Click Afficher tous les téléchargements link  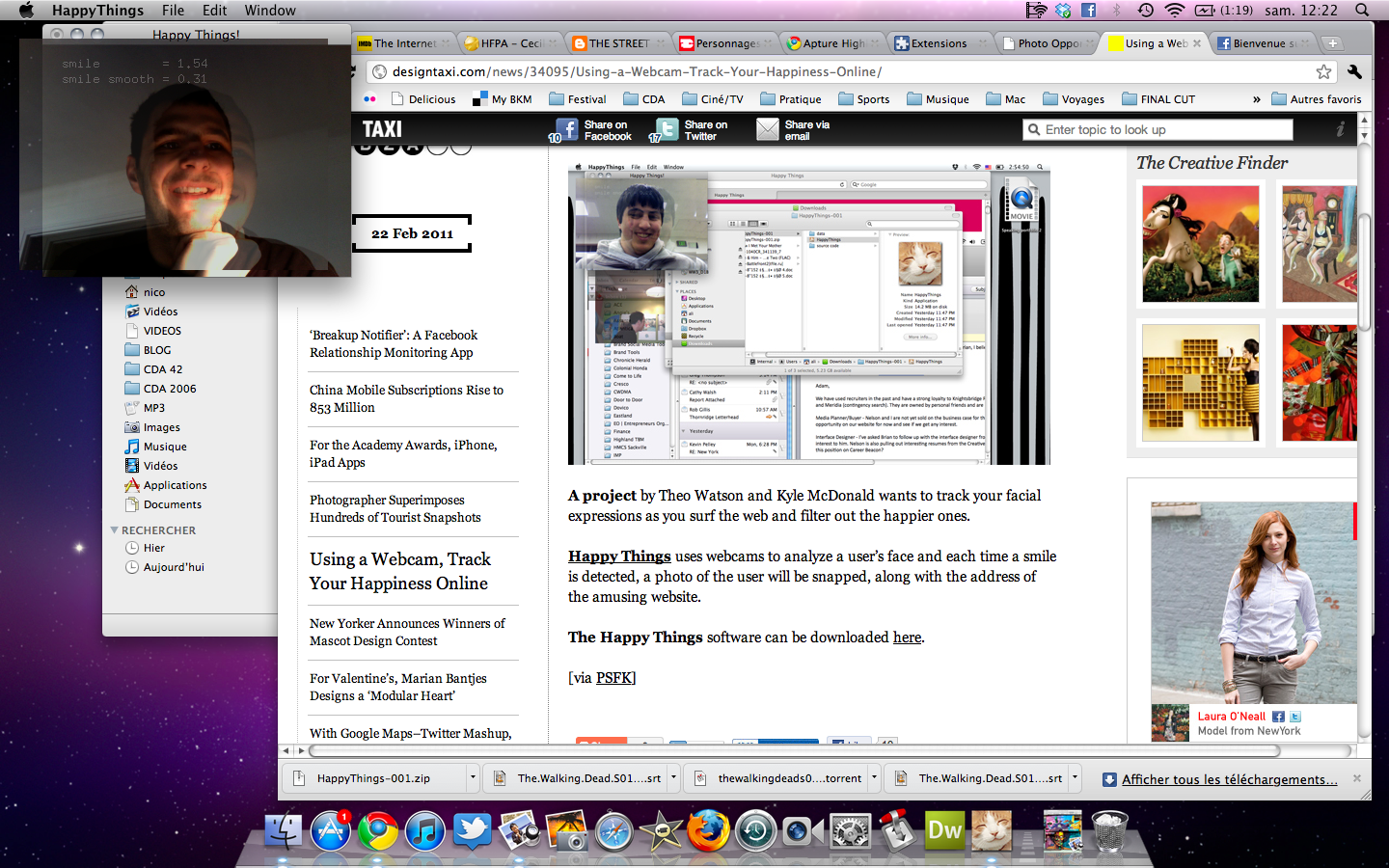coord(1229,779)
